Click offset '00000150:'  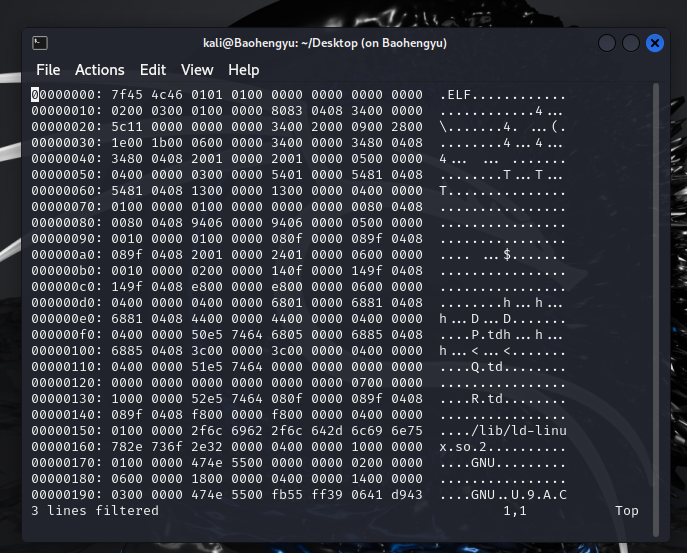(67, 430)
